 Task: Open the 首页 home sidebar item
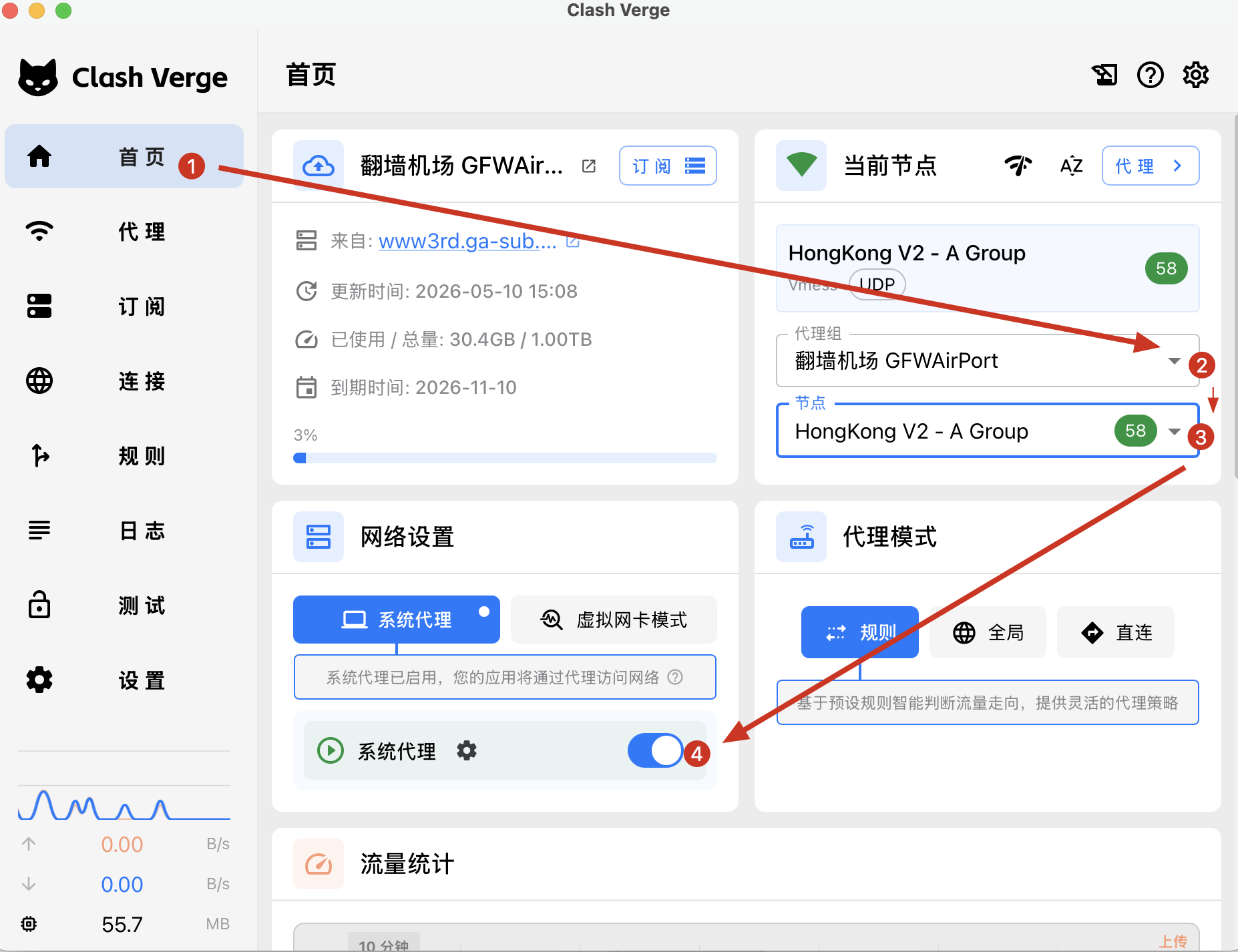[124, 156]
